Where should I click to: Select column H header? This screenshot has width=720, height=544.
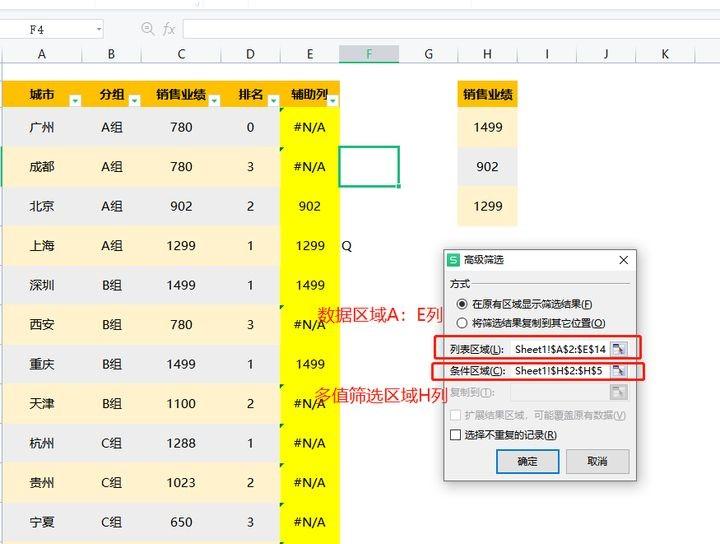tap(488, 54)
